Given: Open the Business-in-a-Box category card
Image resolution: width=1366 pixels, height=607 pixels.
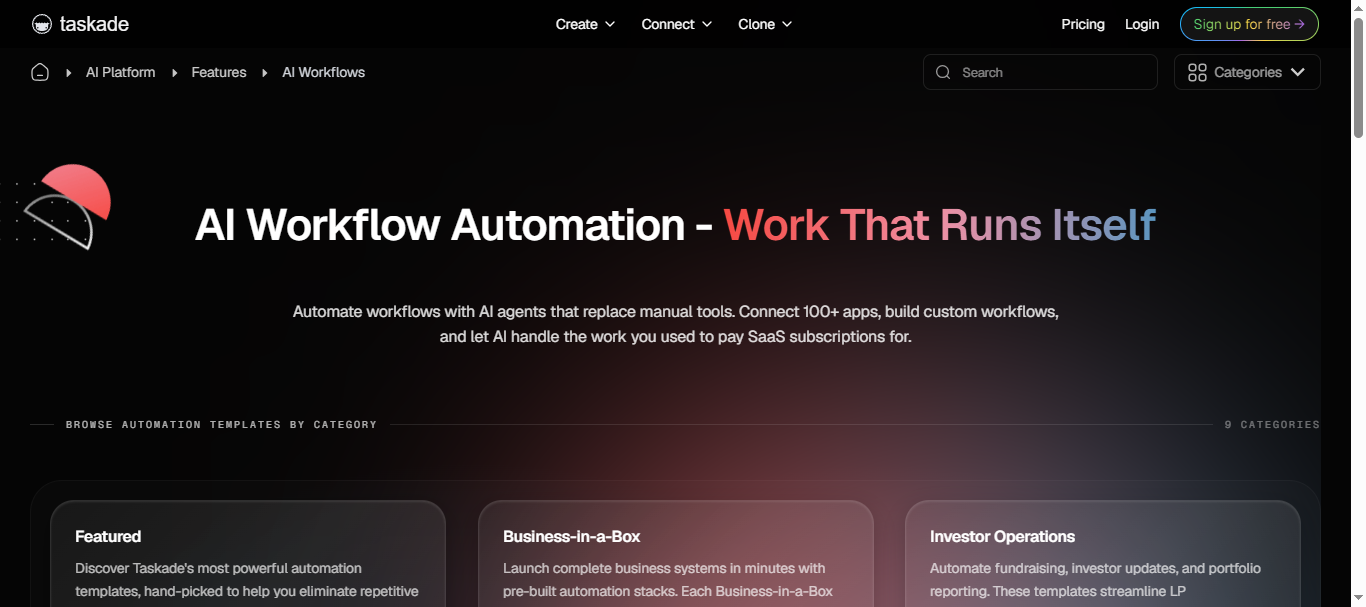Looking at the screenshot, I should tap(675, 555).
